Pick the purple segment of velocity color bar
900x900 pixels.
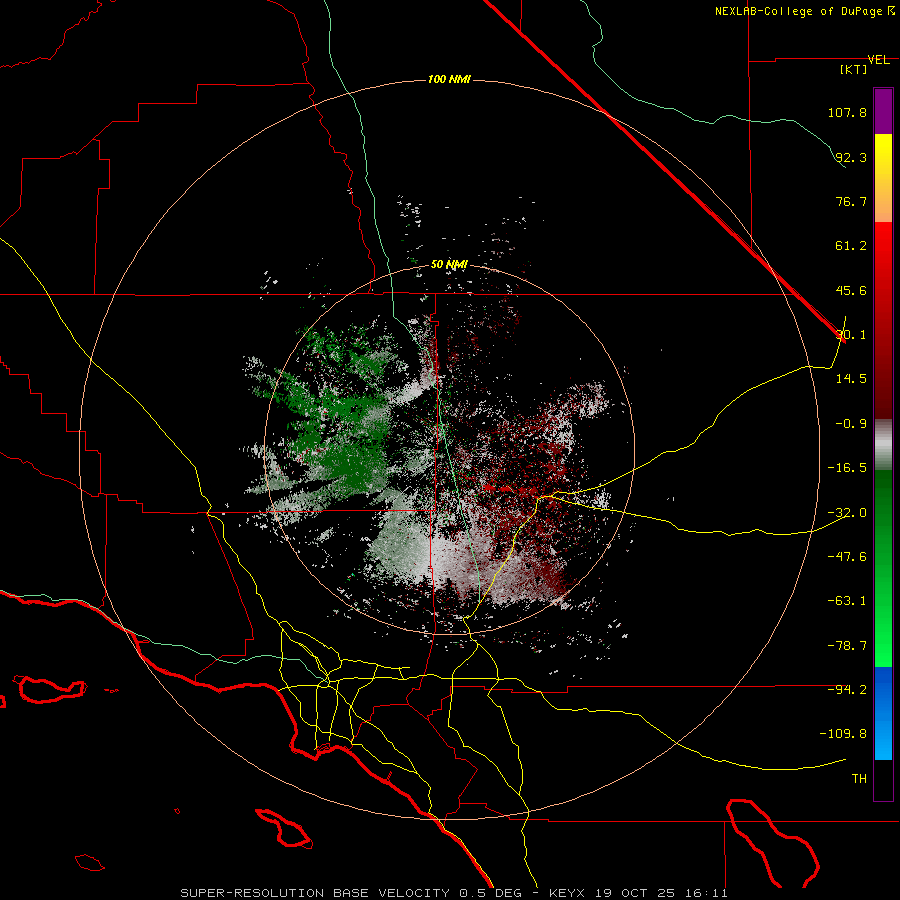coord(883,111)
